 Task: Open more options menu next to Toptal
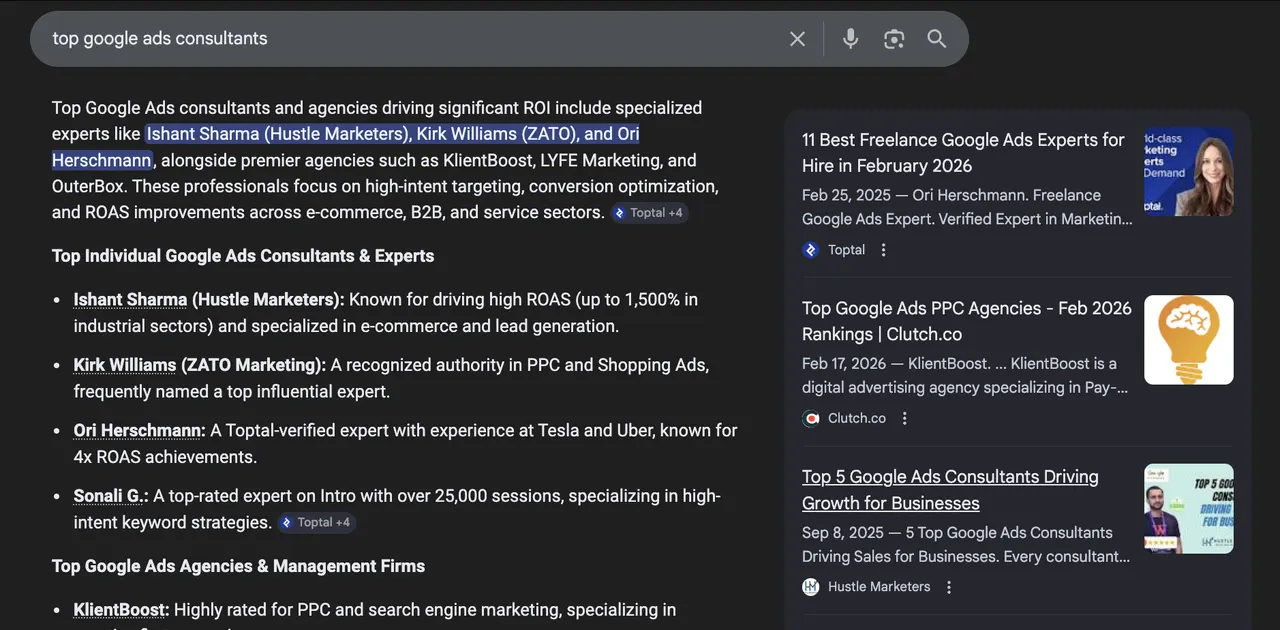tap(883, 250)
